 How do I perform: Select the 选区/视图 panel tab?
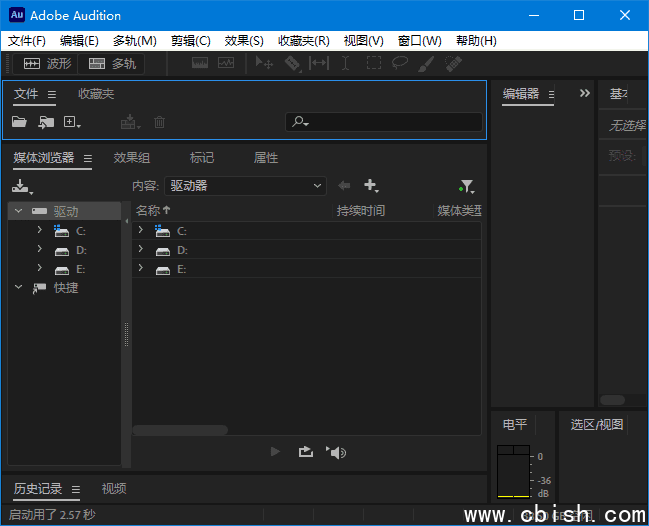(597, 425)
